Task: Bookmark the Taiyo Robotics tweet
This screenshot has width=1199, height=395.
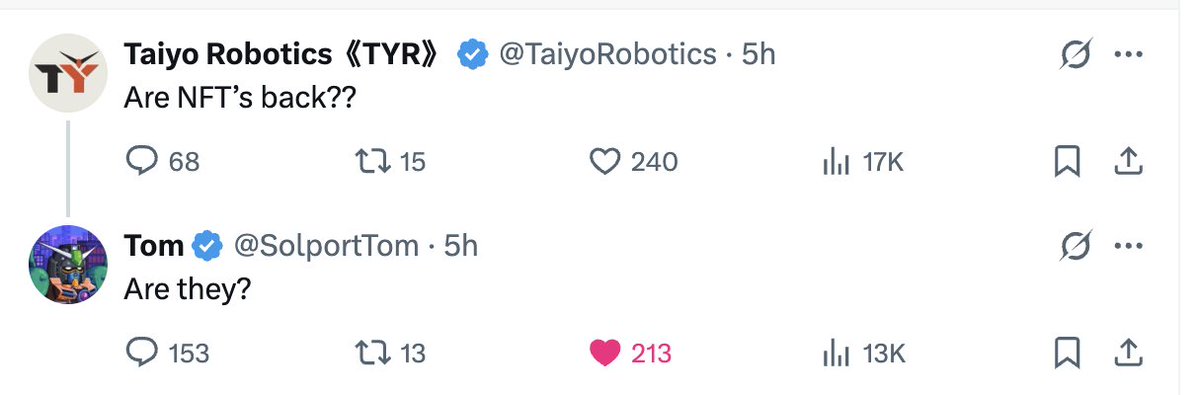Action: pyautogui.click(x=1067, y=162)
